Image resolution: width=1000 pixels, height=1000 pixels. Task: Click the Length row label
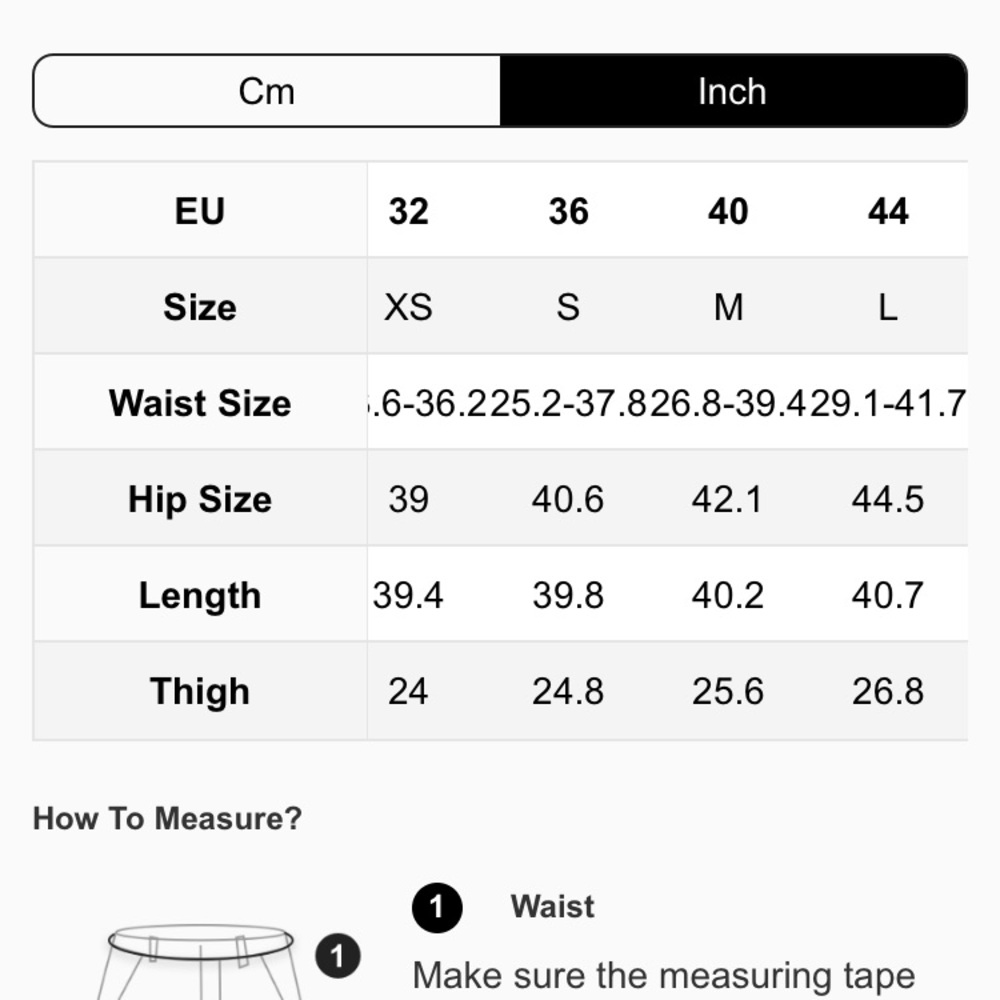(200, 595)
